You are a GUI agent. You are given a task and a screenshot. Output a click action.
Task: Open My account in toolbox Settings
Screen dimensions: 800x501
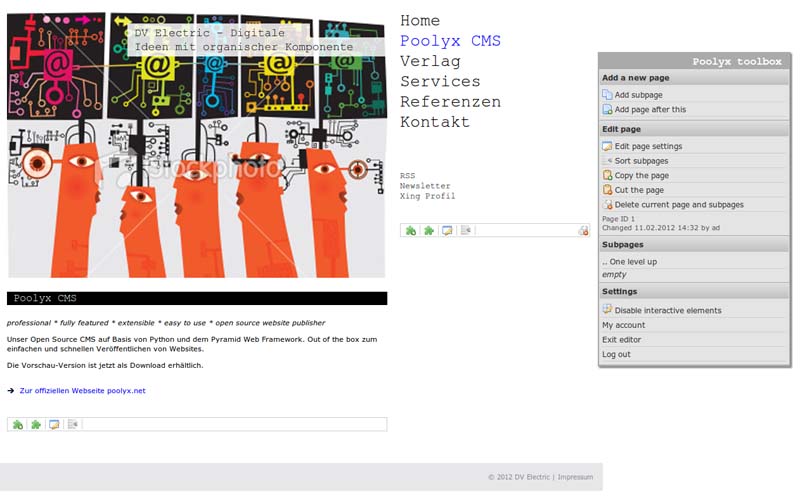pos(623,325)
